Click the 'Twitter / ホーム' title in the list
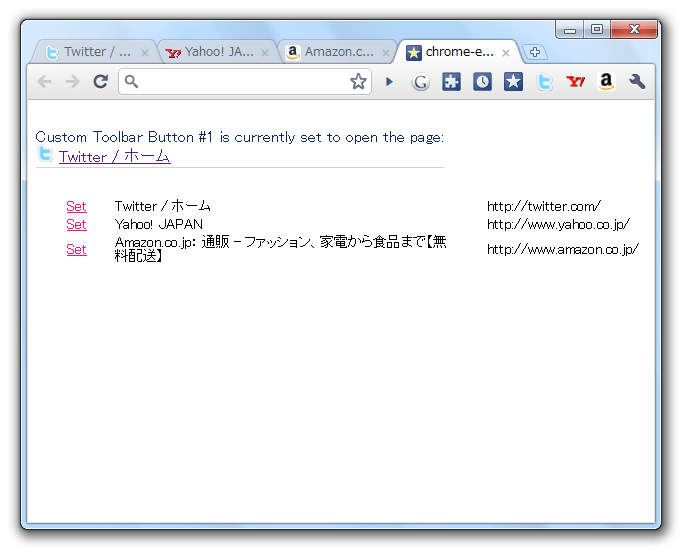The height and width of the screenshot is (552, 686). pos(162,206)
